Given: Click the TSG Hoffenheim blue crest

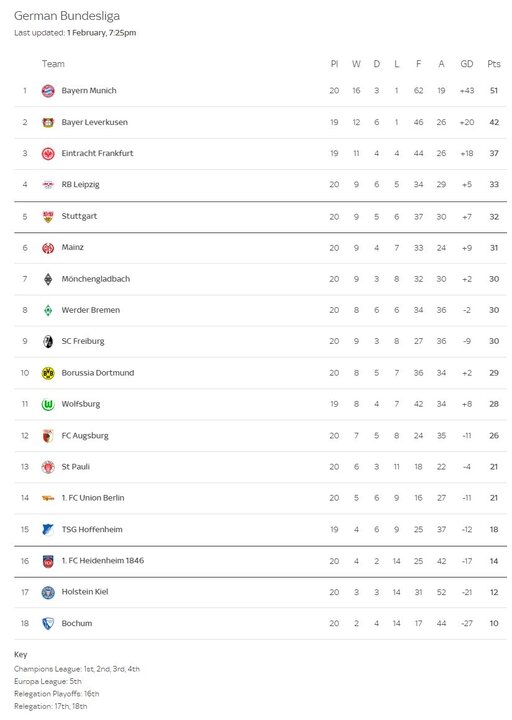Looking at the screenshot, I should [x=48, y=529].
